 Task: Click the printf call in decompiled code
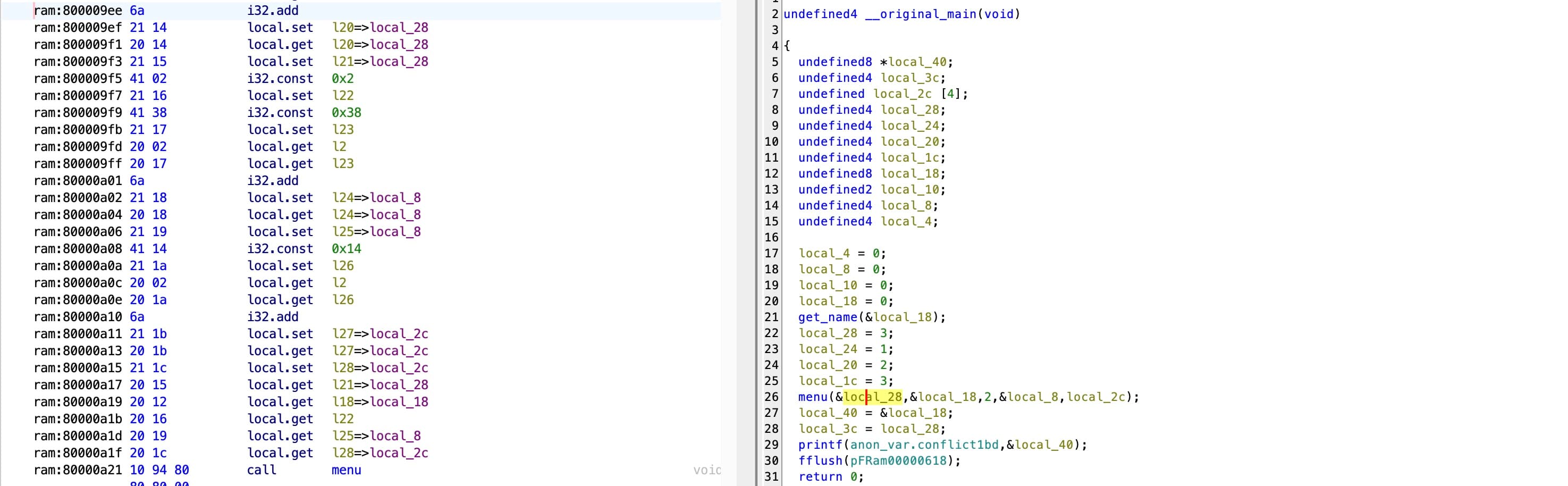(819, 445)
